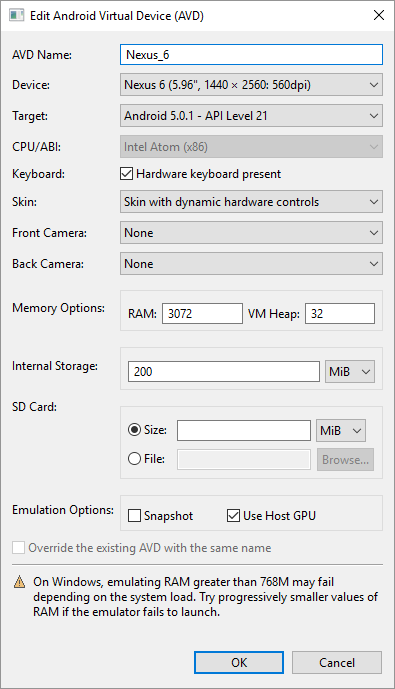Toggle Hardware keyboard present checkbox
The width and height of the screenshot is (395, 689).
click(x=127, y=174)
